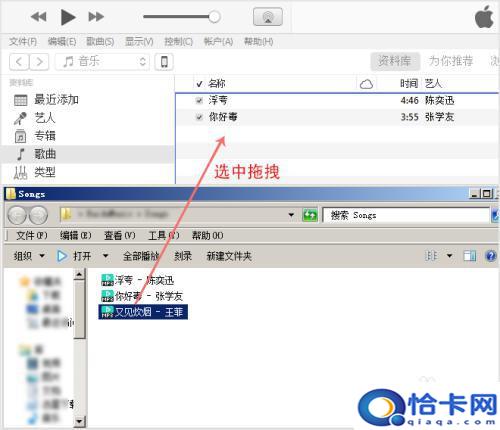Image resolution: width=500 pixels, height=430 pixels.
Task: Uncheck the 浮夸 song checkbox
Action: (x=199, y=100)
